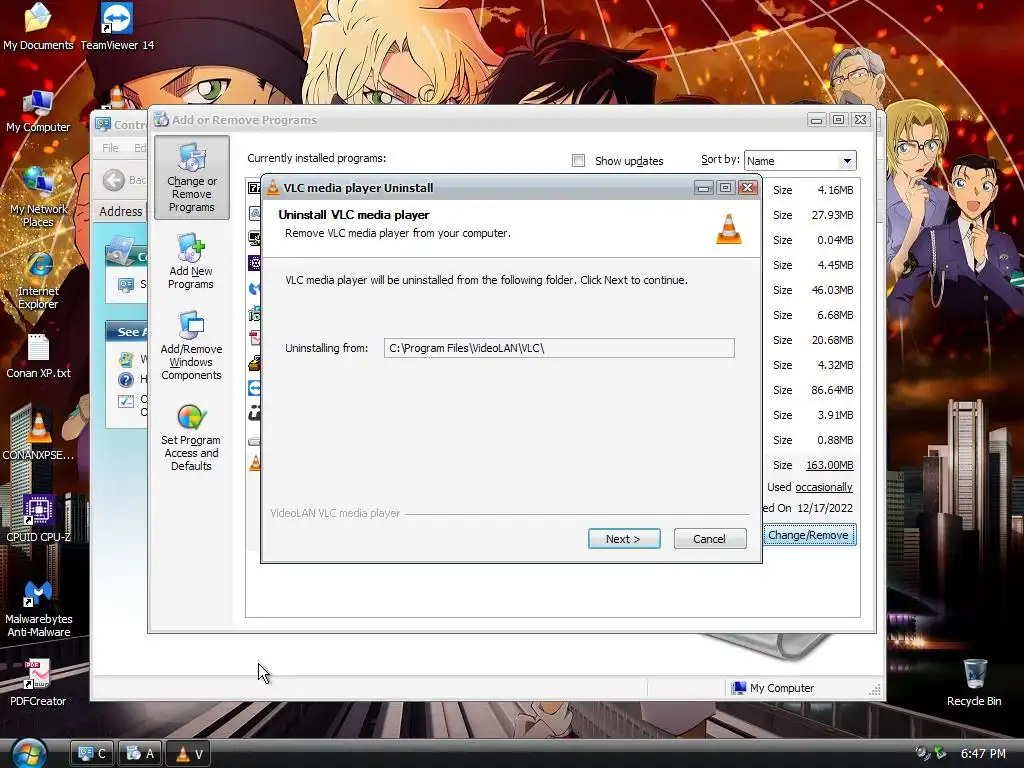Cancel the VLC uninstall wizard
The height and width of the screenshot is (768, 1024).
709,539
